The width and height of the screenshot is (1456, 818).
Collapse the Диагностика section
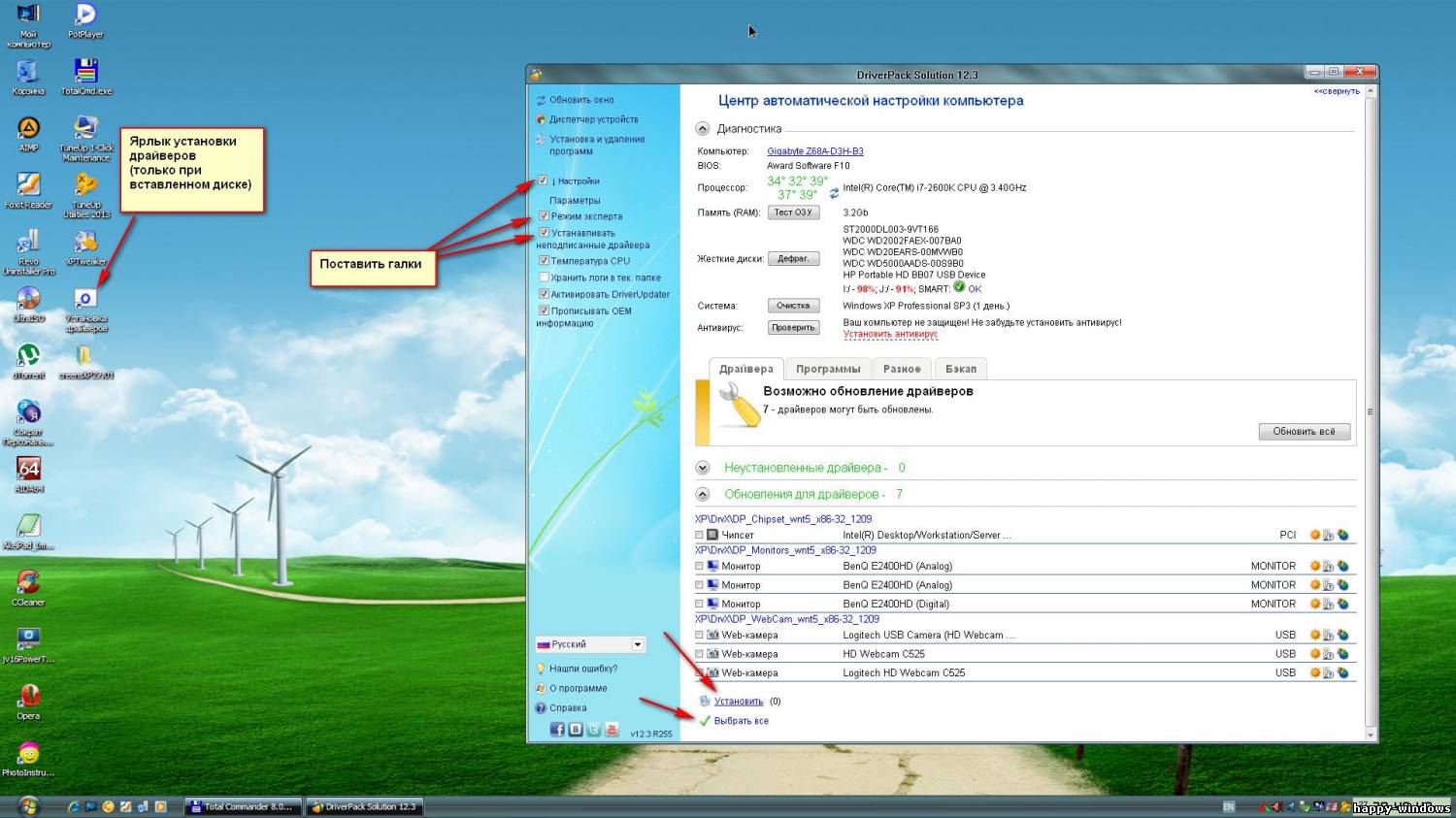click(x=703, y=128)
